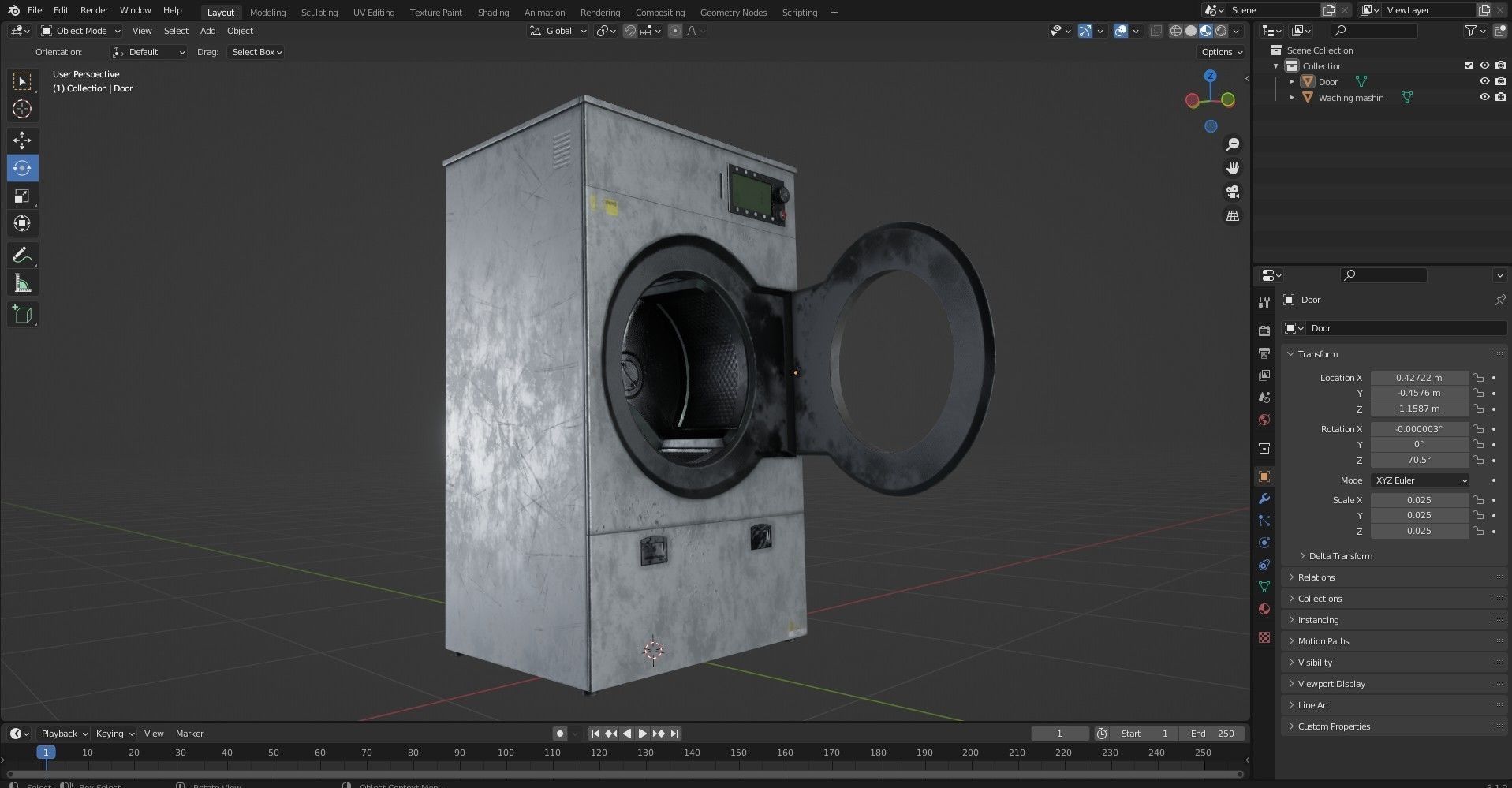Open the Physics properties tab
Viewport: 1512px width, 788px height.
[x=1264, y=543]
